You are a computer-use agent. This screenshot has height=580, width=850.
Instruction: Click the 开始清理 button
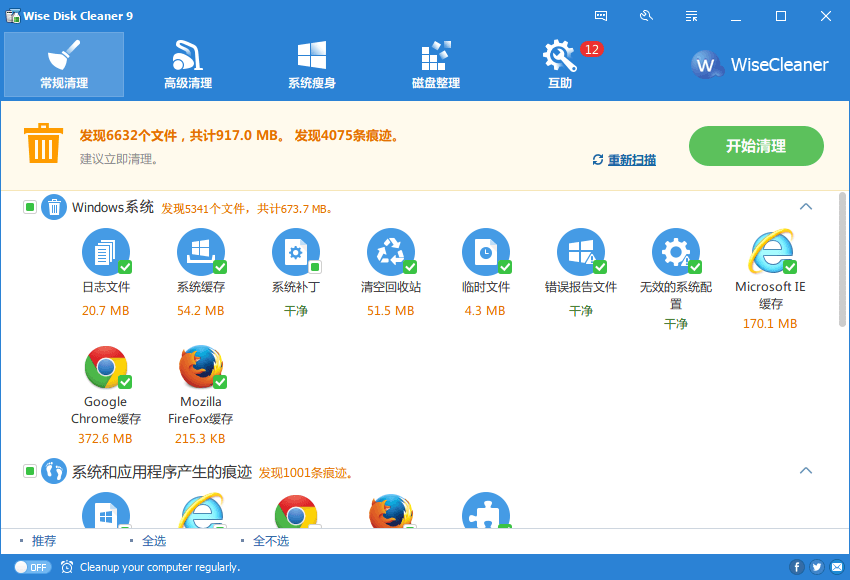pyautogui.click(x=756, y=146)
